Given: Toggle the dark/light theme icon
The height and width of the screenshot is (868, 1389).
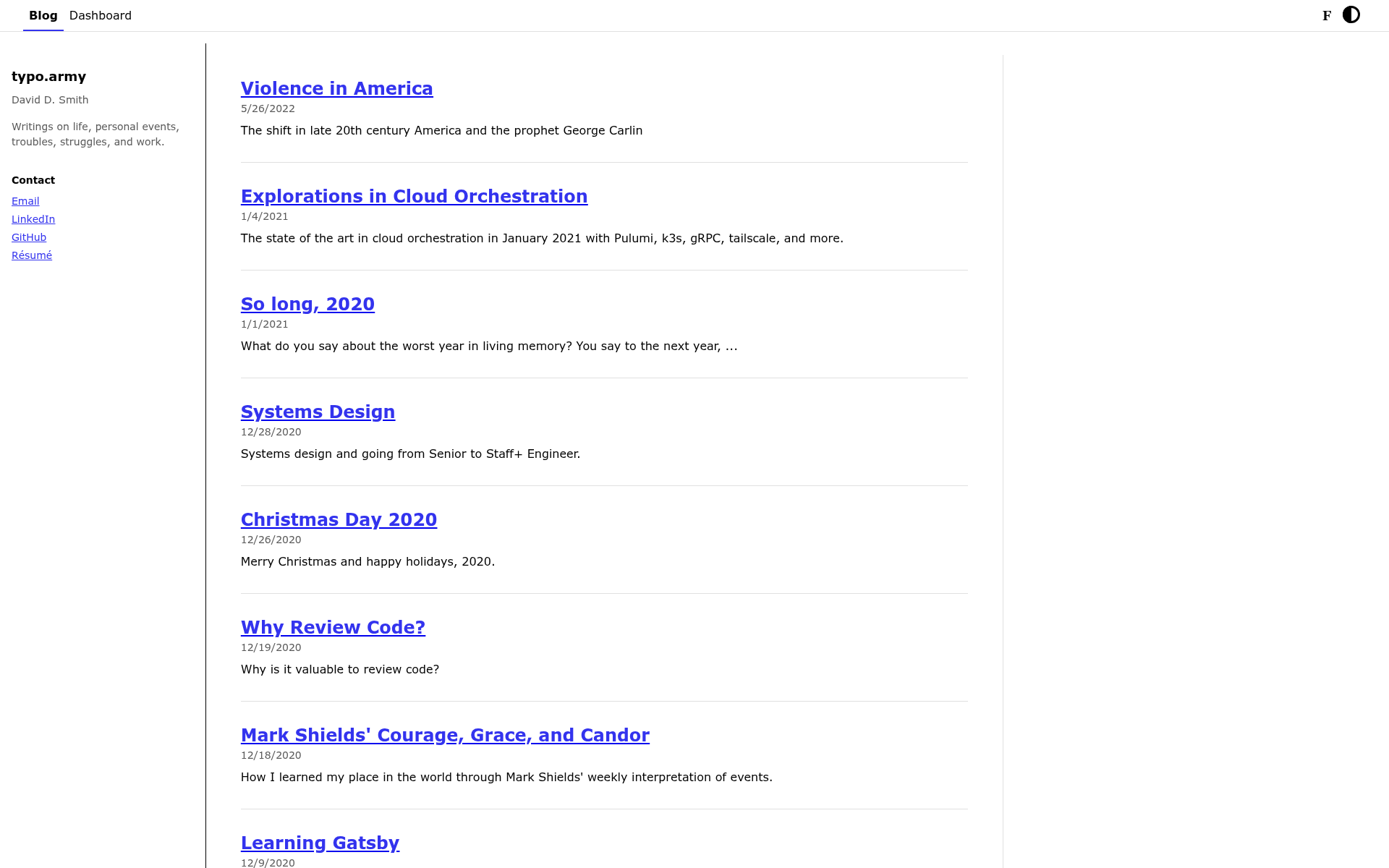Looking at the screenshot, I should tap(1351, 14).
